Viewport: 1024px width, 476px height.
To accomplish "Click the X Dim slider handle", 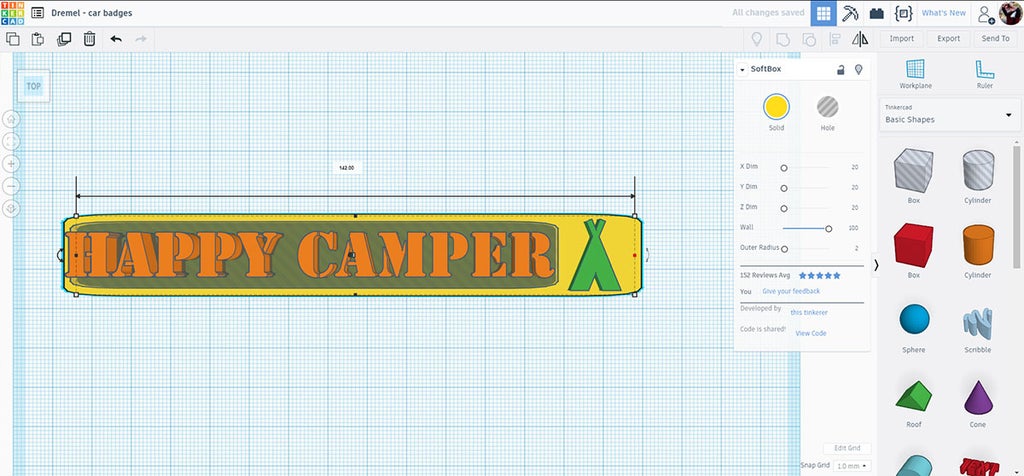I will click(784, 168).
